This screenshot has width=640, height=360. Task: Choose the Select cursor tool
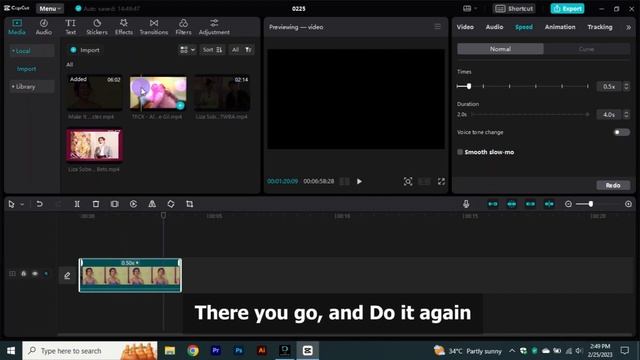tap(11, 204)
